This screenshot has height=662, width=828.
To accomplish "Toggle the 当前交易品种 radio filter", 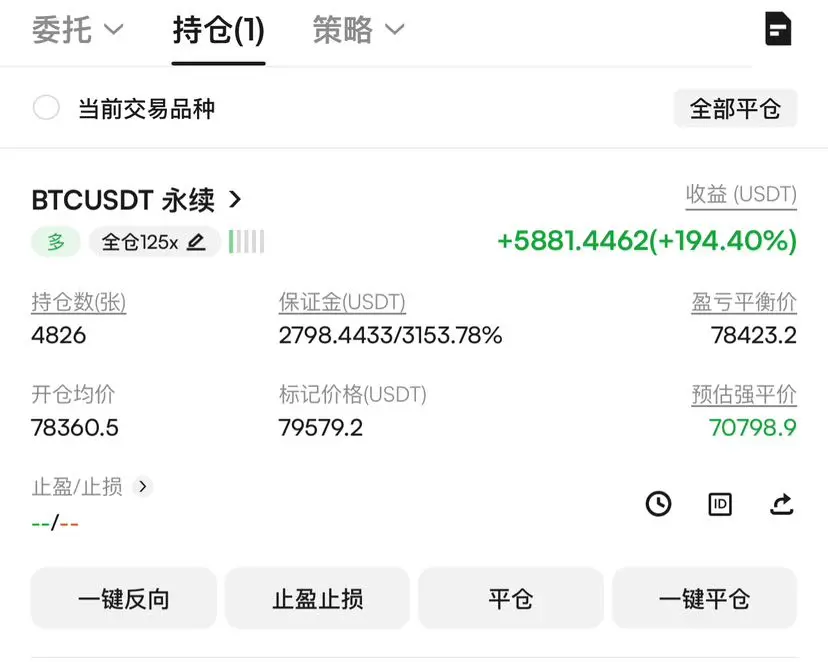I will pos(46,108).
